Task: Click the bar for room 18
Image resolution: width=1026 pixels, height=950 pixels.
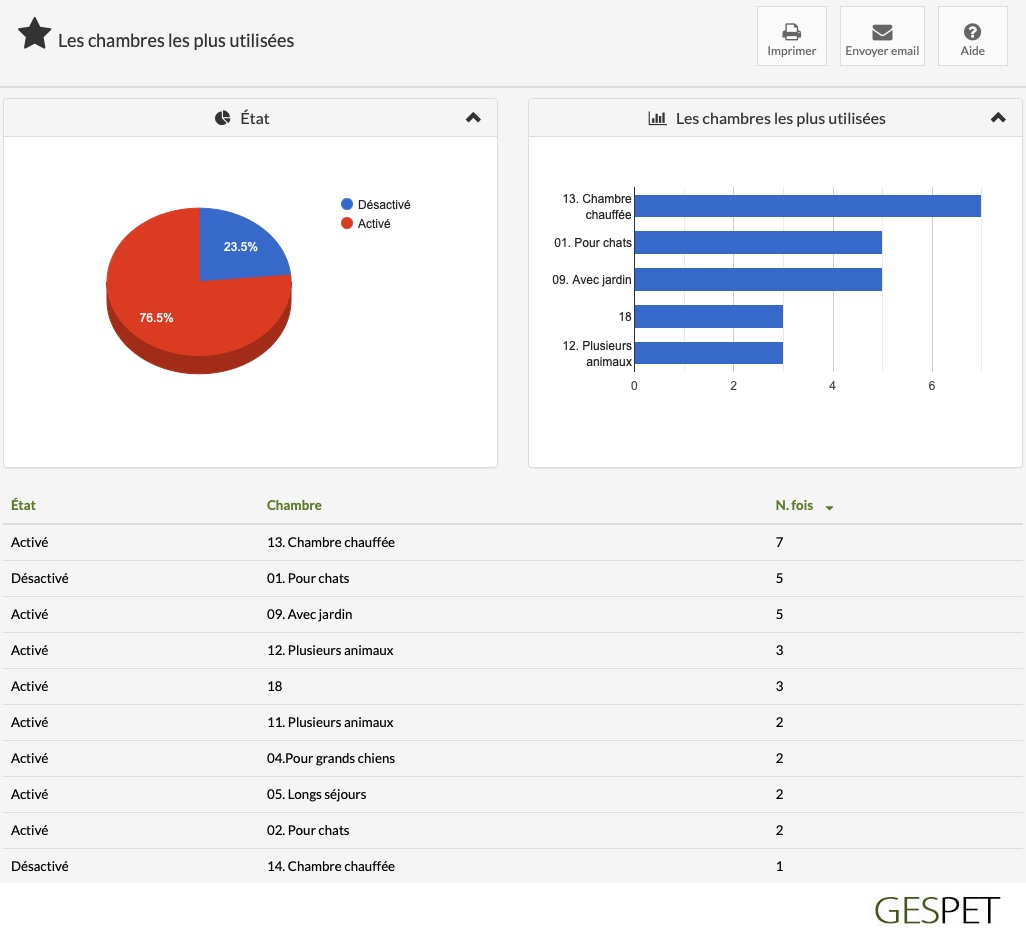Action: click(x=709, y=317)
